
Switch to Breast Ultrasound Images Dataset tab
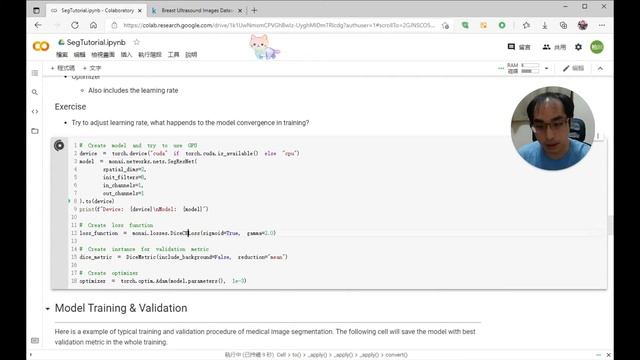(x=196, y=11)
